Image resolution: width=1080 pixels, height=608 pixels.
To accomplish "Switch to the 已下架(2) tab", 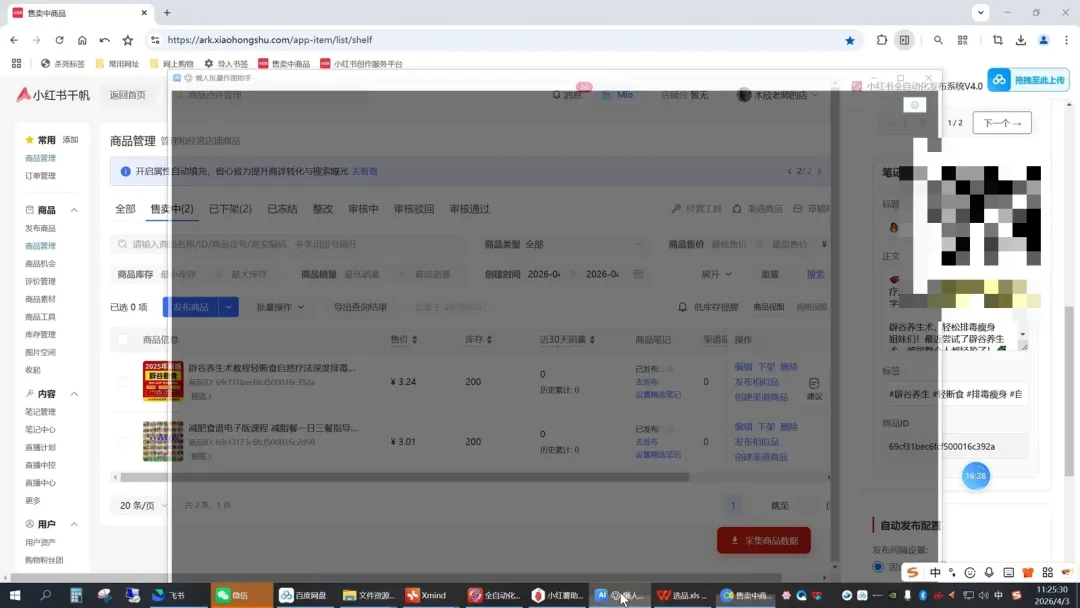I will [x=230, y=209].
